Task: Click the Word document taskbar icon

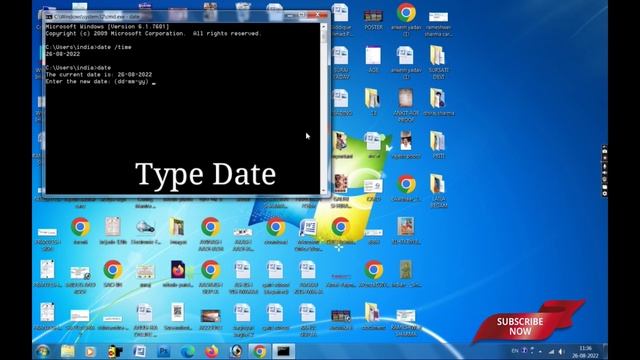Action: 139,351
